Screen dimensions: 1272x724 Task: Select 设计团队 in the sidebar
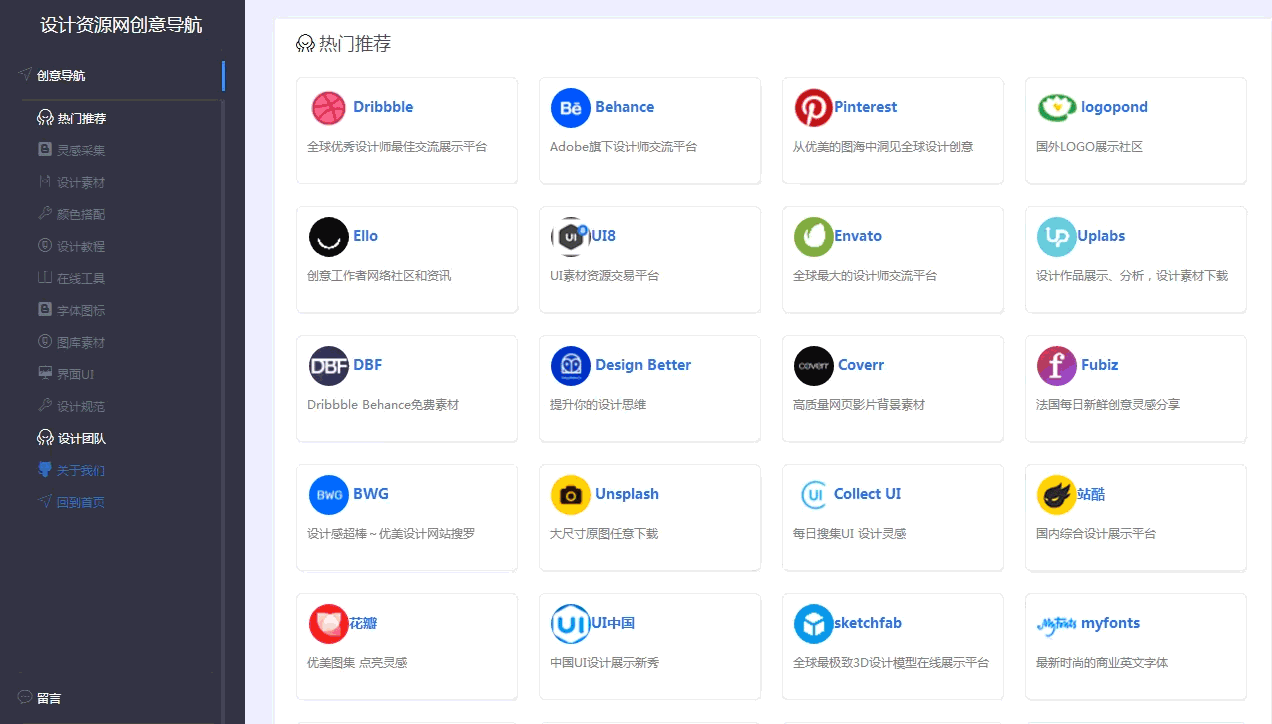tap(82, 438)
